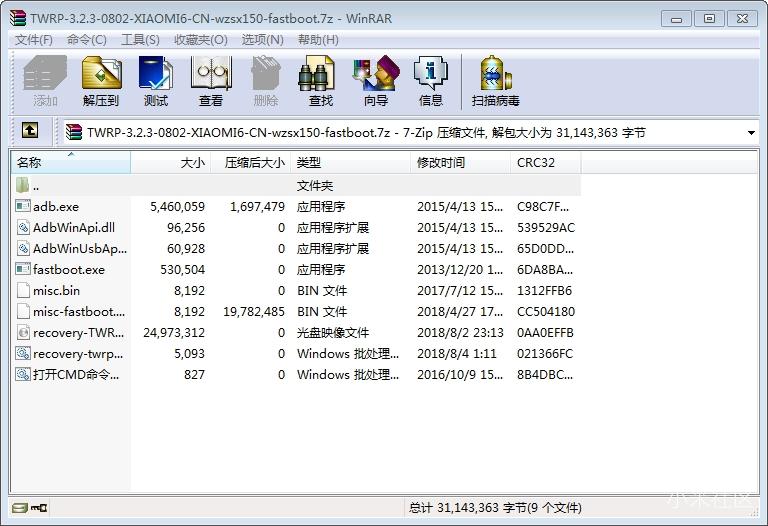Sort by the CRC32 column header

click(x=546, y=163)
